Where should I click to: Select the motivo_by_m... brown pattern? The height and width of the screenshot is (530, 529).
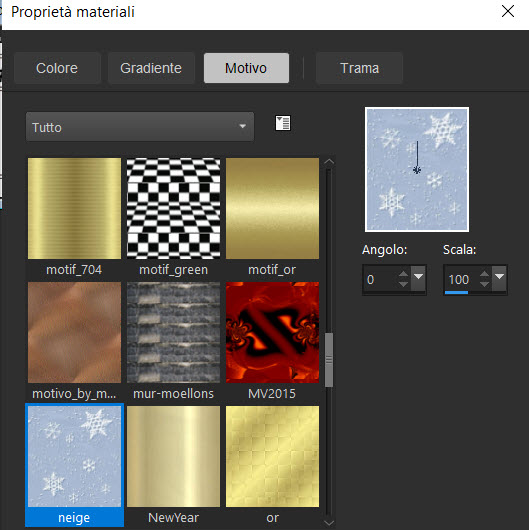click(74, 332)
